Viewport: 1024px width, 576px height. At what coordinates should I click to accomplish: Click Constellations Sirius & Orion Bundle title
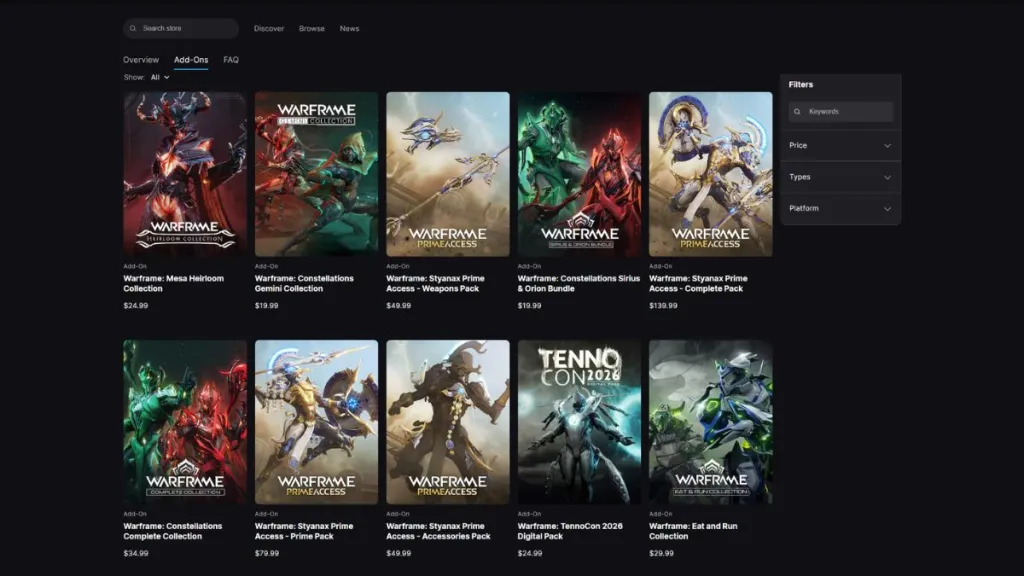point(579,283)
